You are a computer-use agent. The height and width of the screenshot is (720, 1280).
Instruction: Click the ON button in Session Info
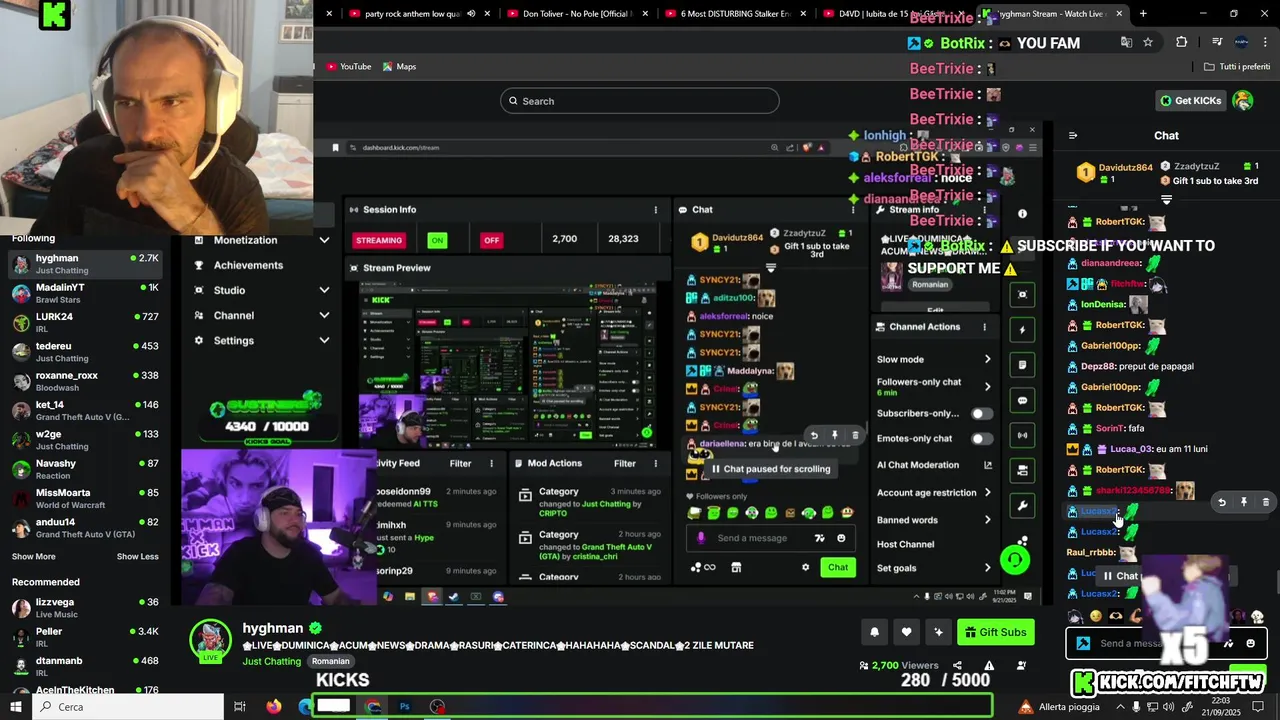[x=437, y=240]
